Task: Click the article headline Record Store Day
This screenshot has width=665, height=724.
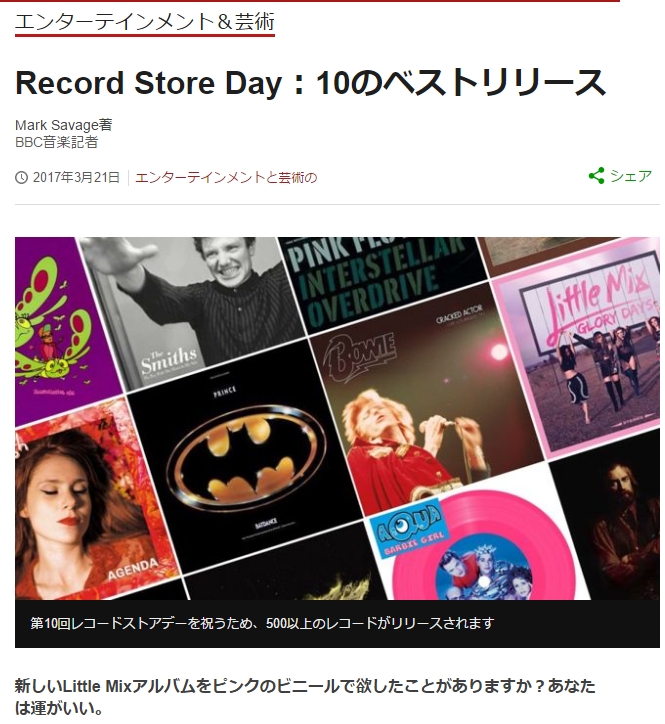Action: tap(310, 83)
